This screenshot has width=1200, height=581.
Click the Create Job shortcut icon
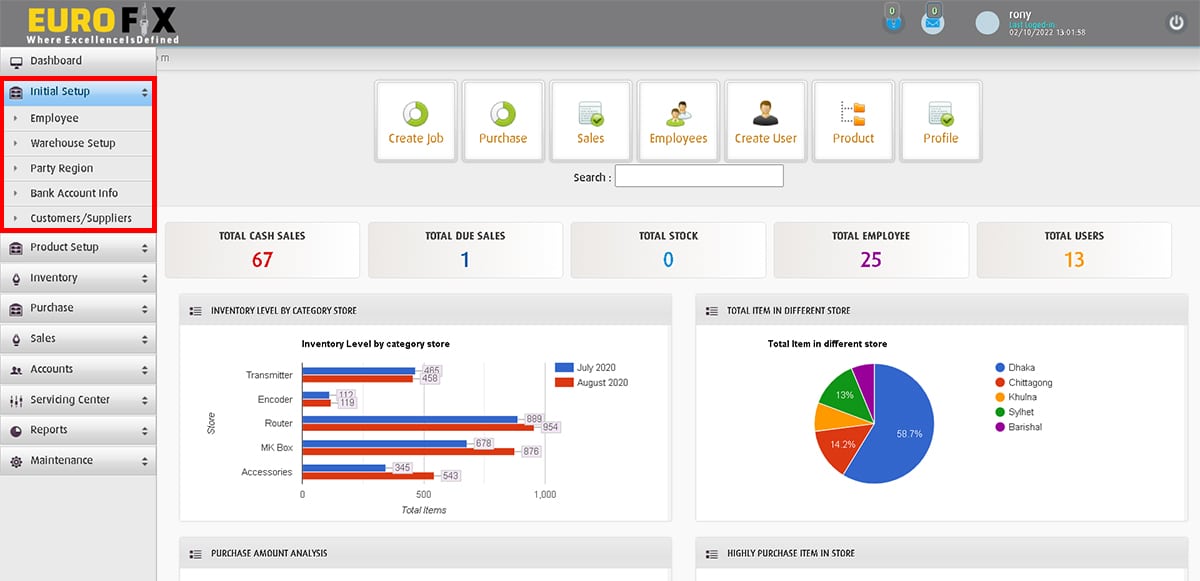tap(415, 121)
